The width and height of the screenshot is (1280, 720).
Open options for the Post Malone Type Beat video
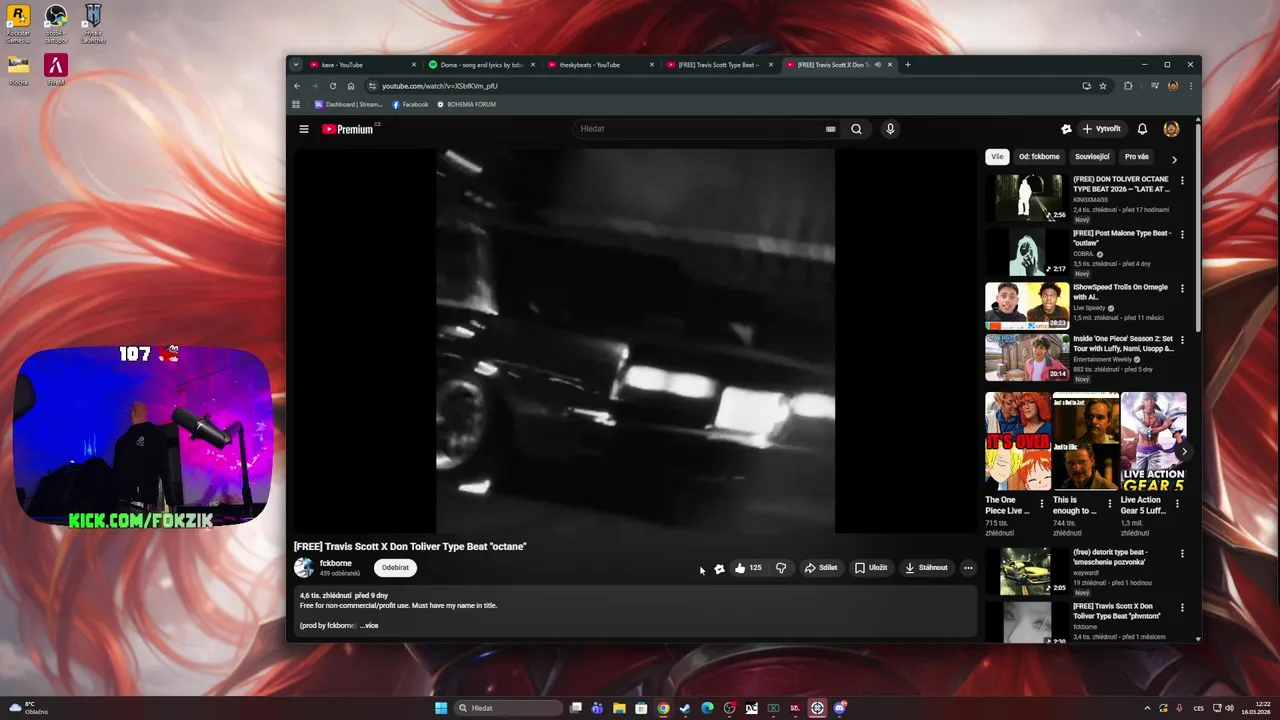[1182, 235]
